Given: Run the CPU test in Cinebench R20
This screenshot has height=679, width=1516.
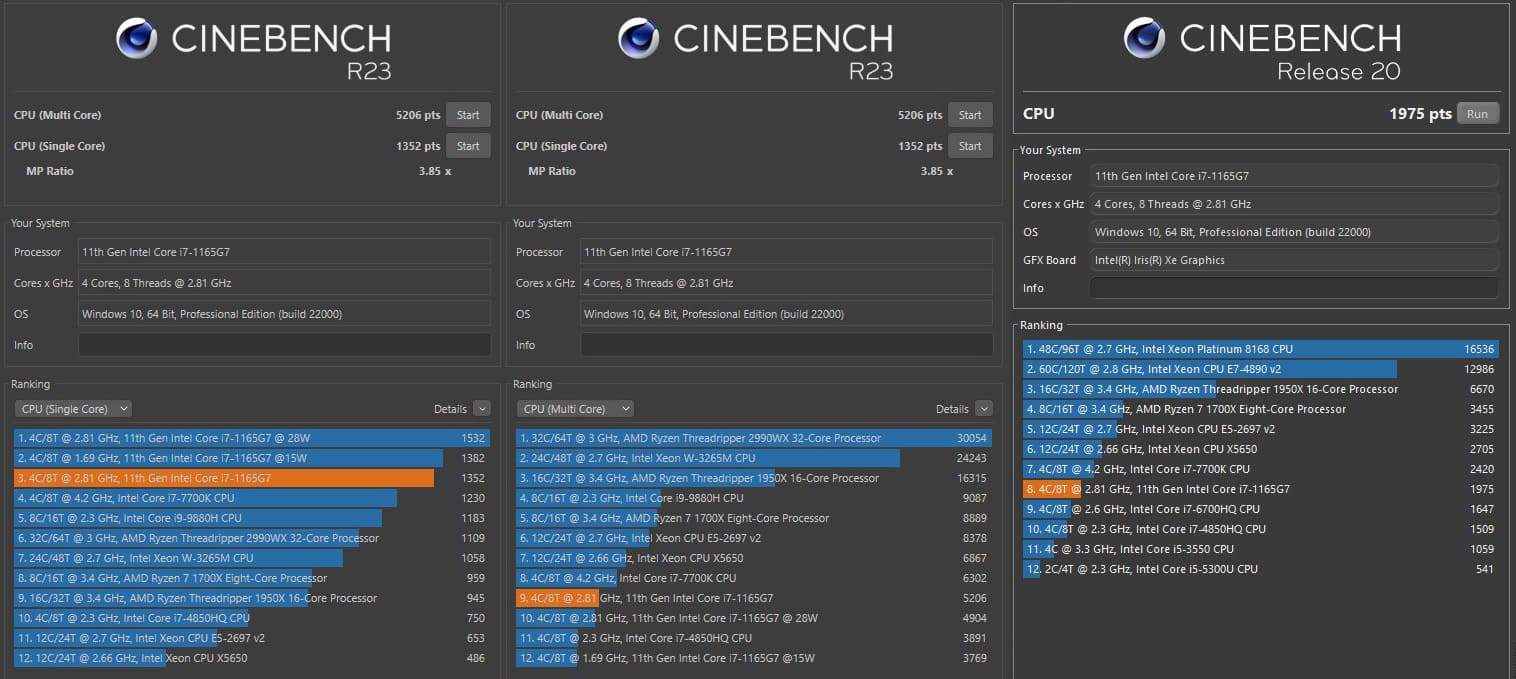Looking at the screenshot, I should 1477,114.
